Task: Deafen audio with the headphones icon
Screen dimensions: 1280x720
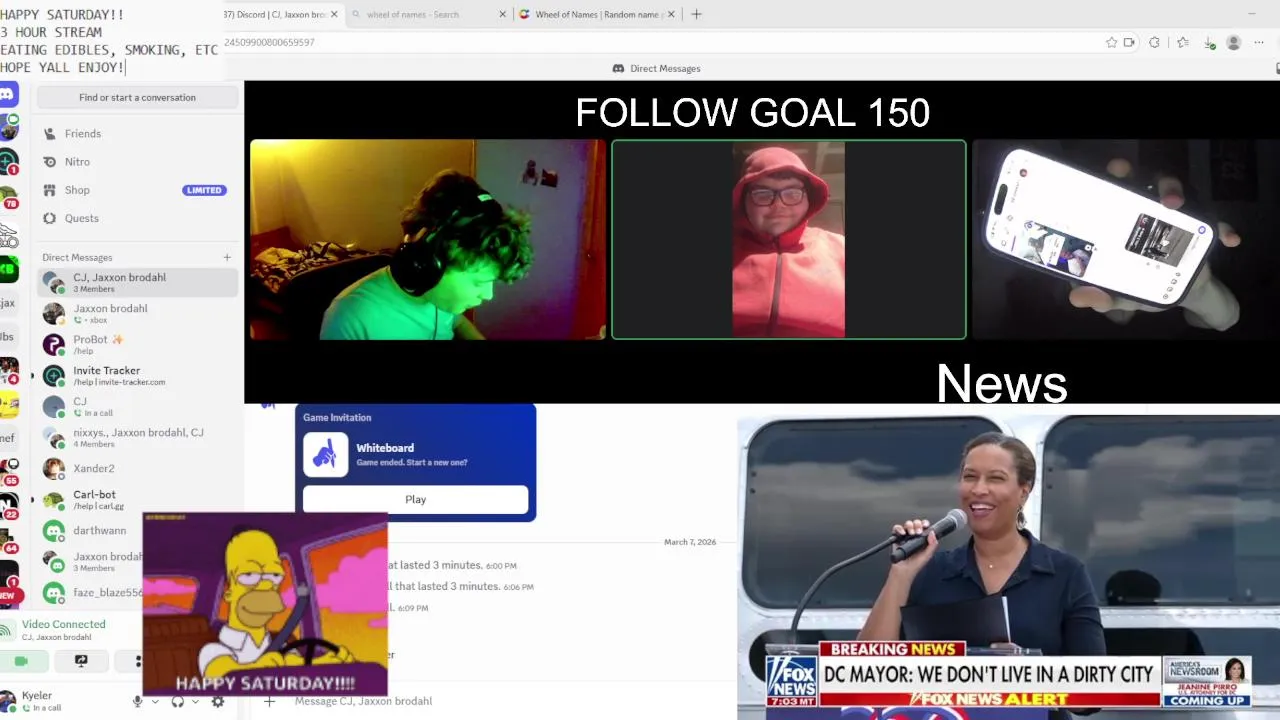Action: (x=178, y=702)
